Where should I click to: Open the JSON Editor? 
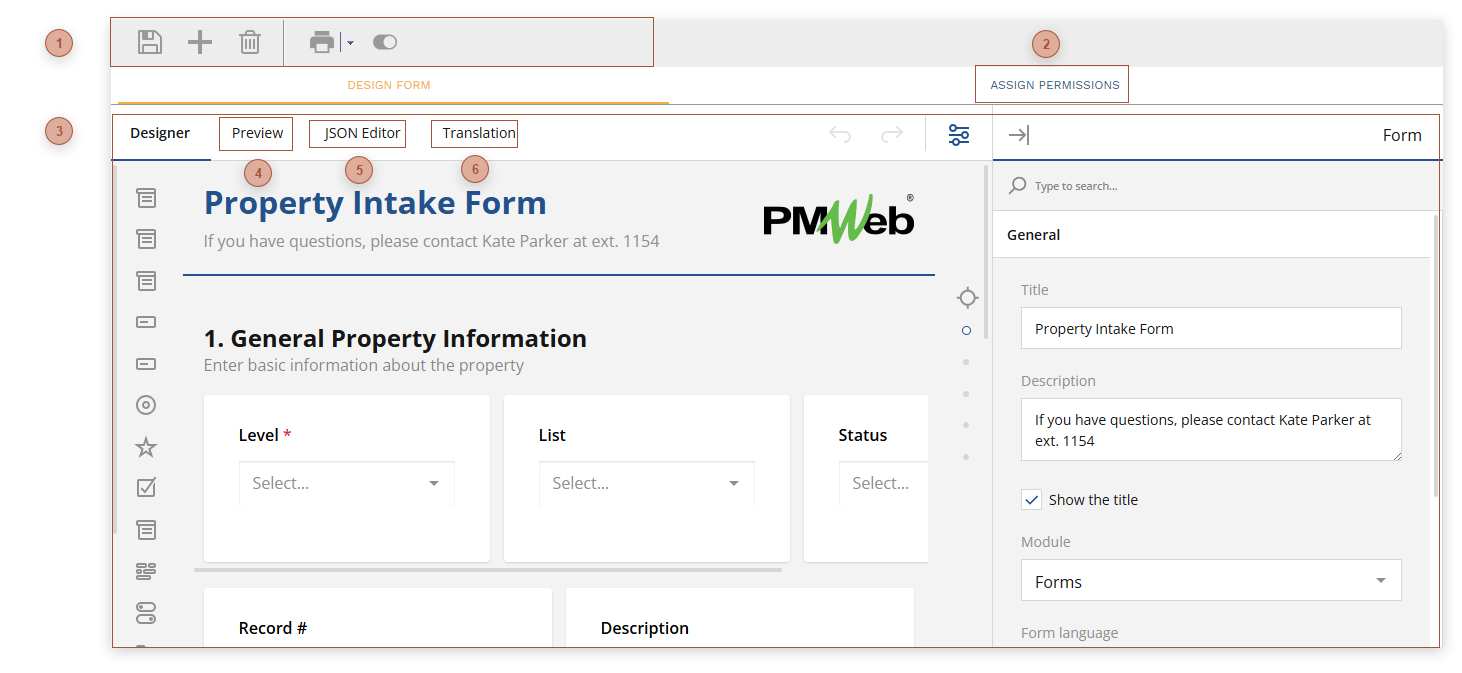(x=357, y=132)
